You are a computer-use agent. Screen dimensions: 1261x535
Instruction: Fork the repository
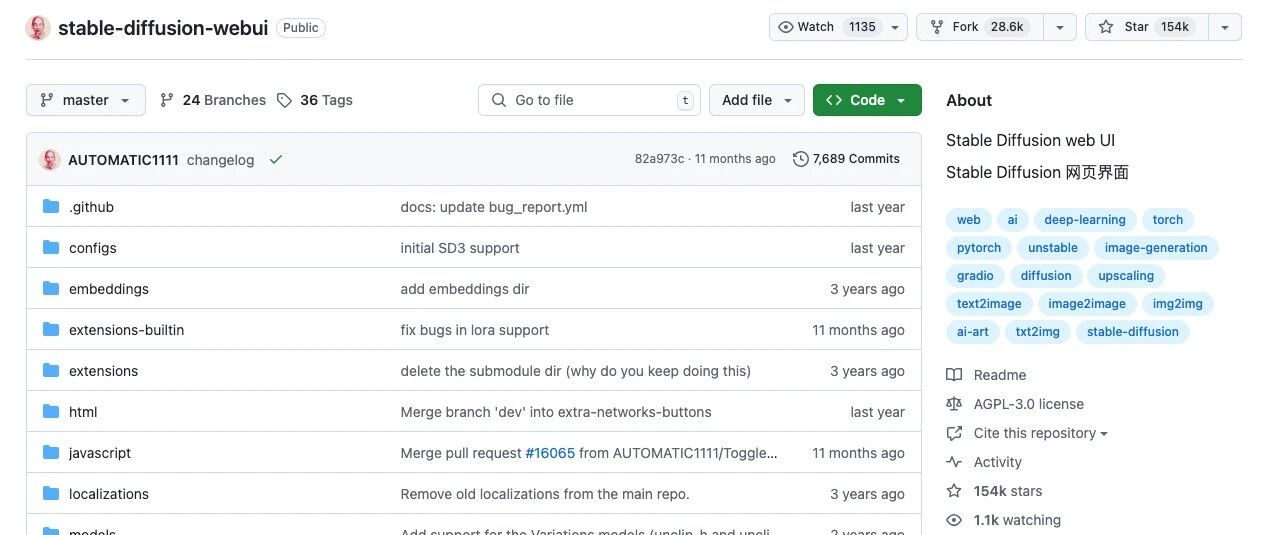coord(980,27)
